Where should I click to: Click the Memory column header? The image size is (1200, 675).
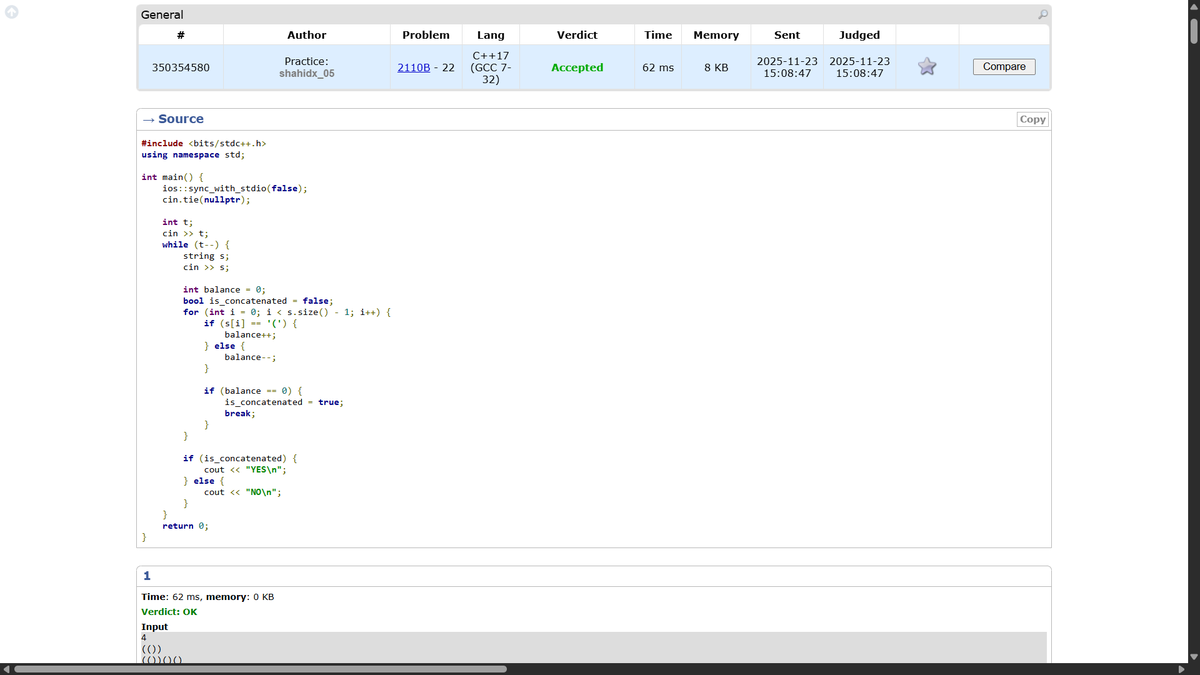pos(716,35)
